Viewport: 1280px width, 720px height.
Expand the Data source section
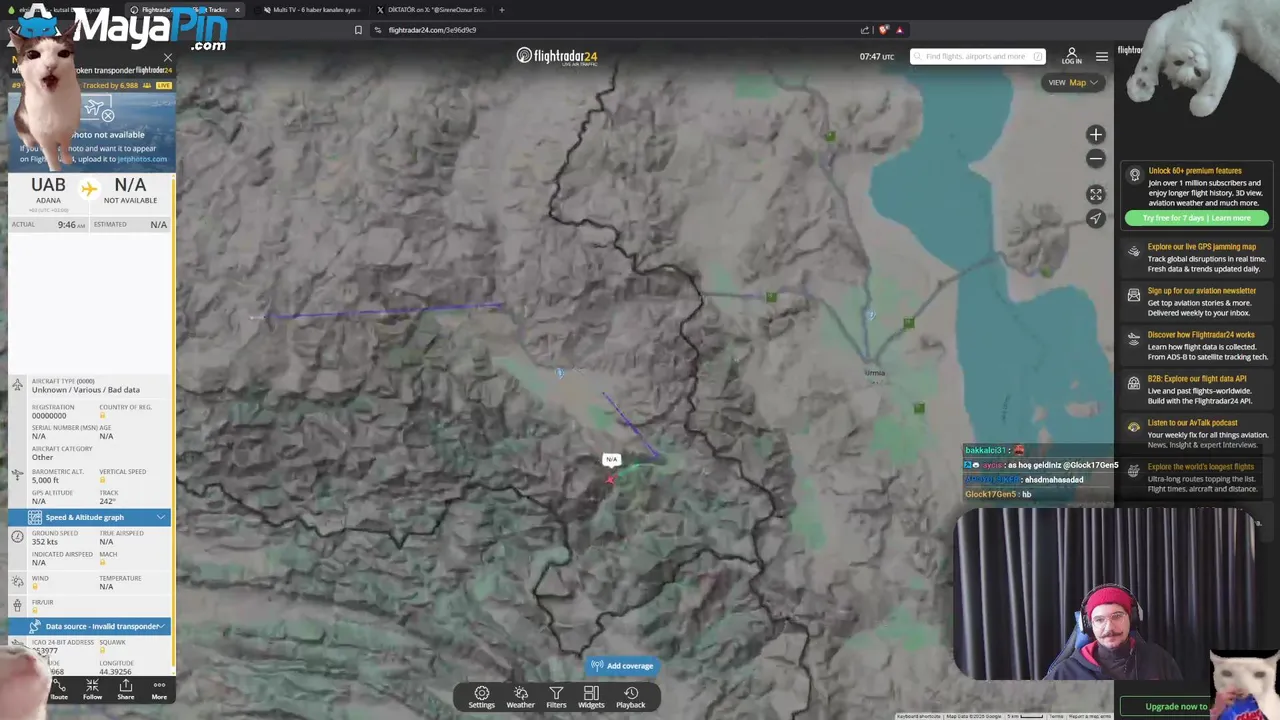coord(89,626)
